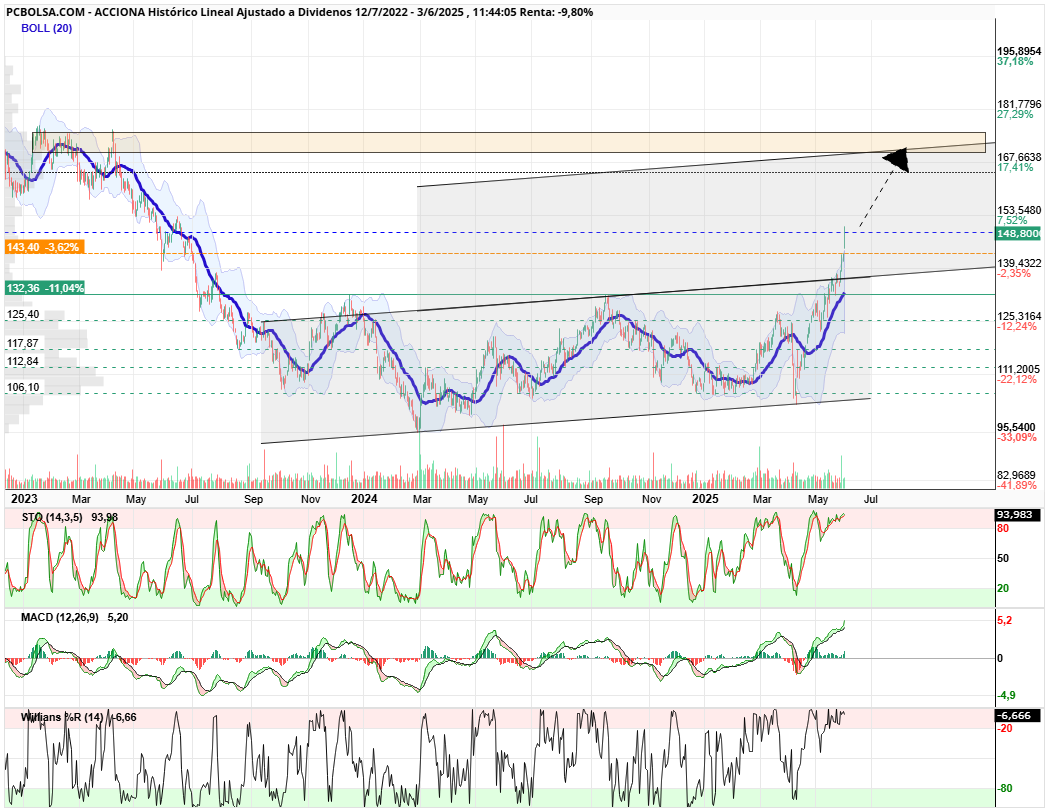Viewport: 1049px width, 812px height.
Task: Select the 95,5400 price axis label
Action: click(1016, 427)
